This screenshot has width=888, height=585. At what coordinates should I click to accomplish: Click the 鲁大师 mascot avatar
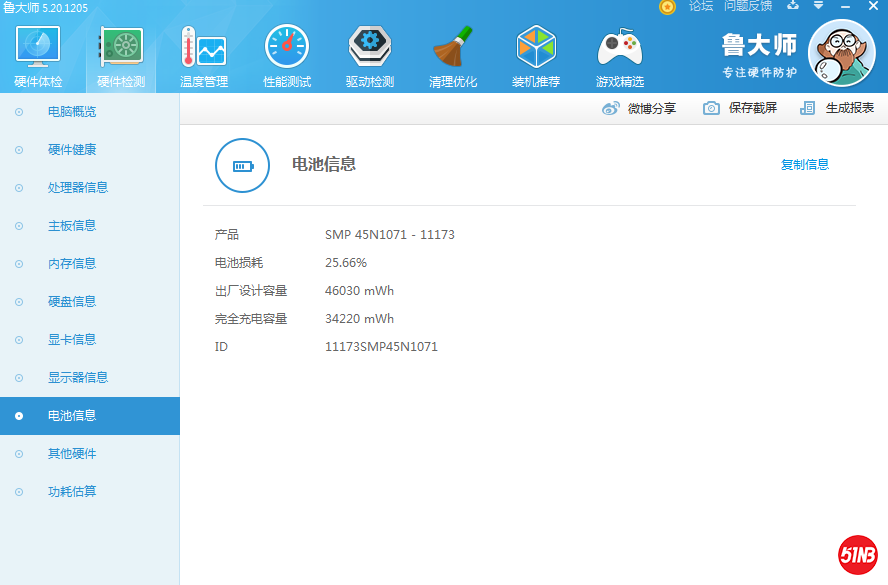click(x=841, y=54)
